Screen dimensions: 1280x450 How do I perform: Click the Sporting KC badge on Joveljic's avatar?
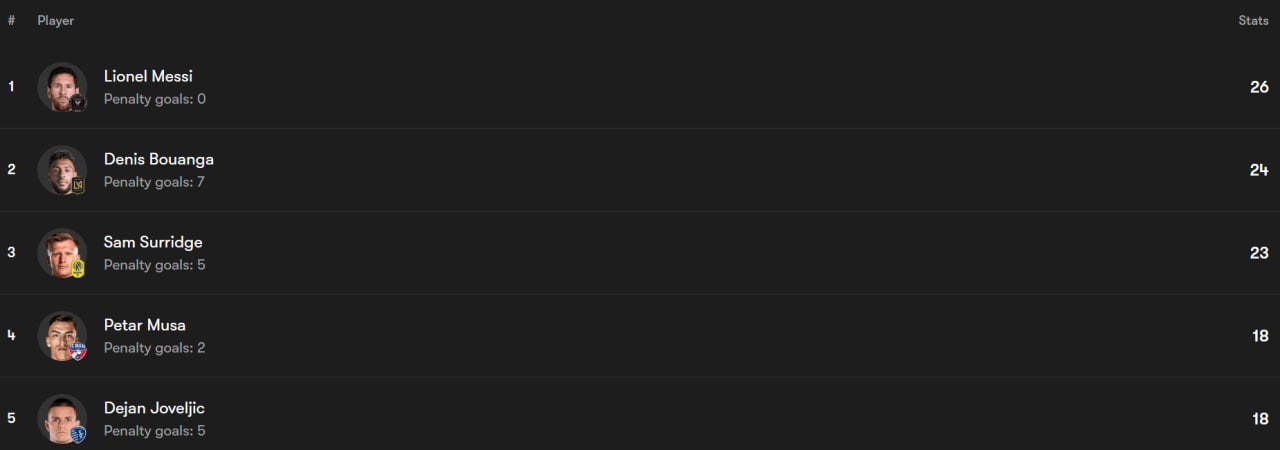coord(78,434)
